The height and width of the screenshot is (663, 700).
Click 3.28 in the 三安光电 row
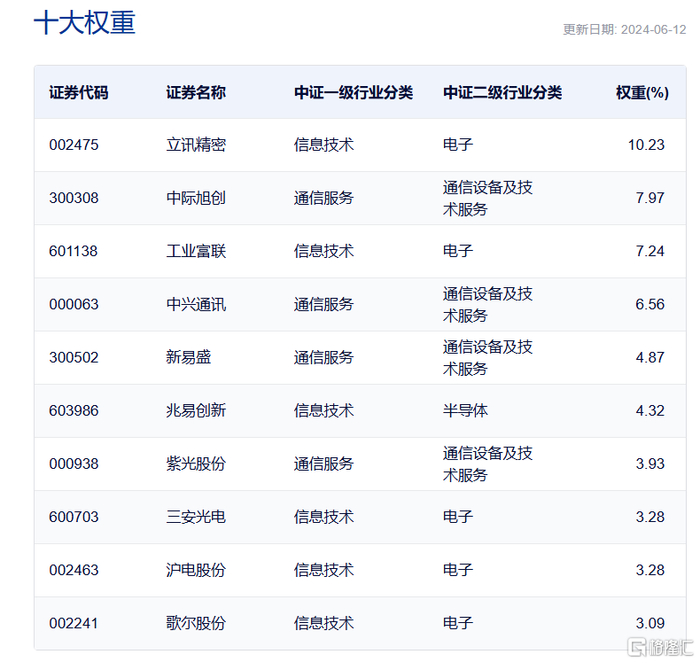click(x=650, y=517)
